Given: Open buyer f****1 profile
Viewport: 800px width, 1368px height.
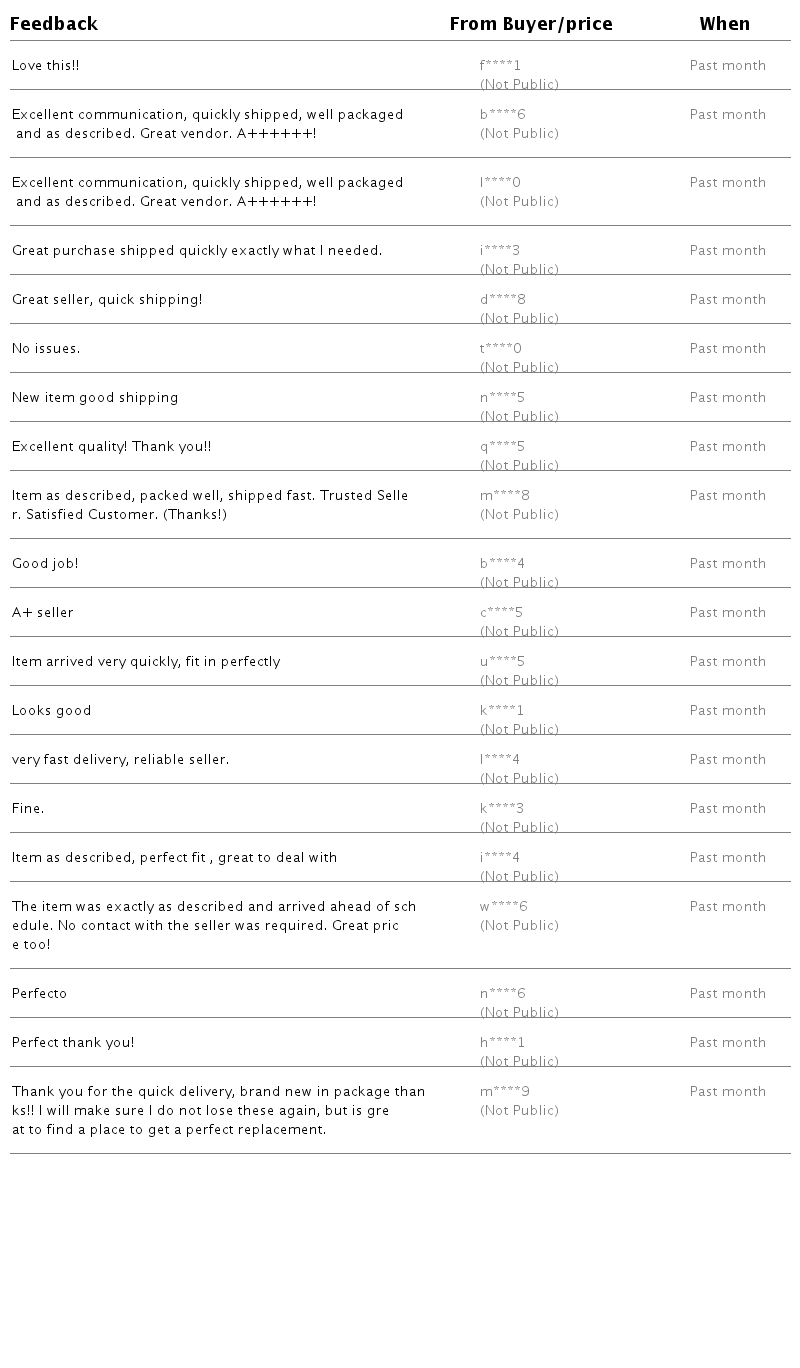Looking at the screenshot, I should (x=501, y=66).
